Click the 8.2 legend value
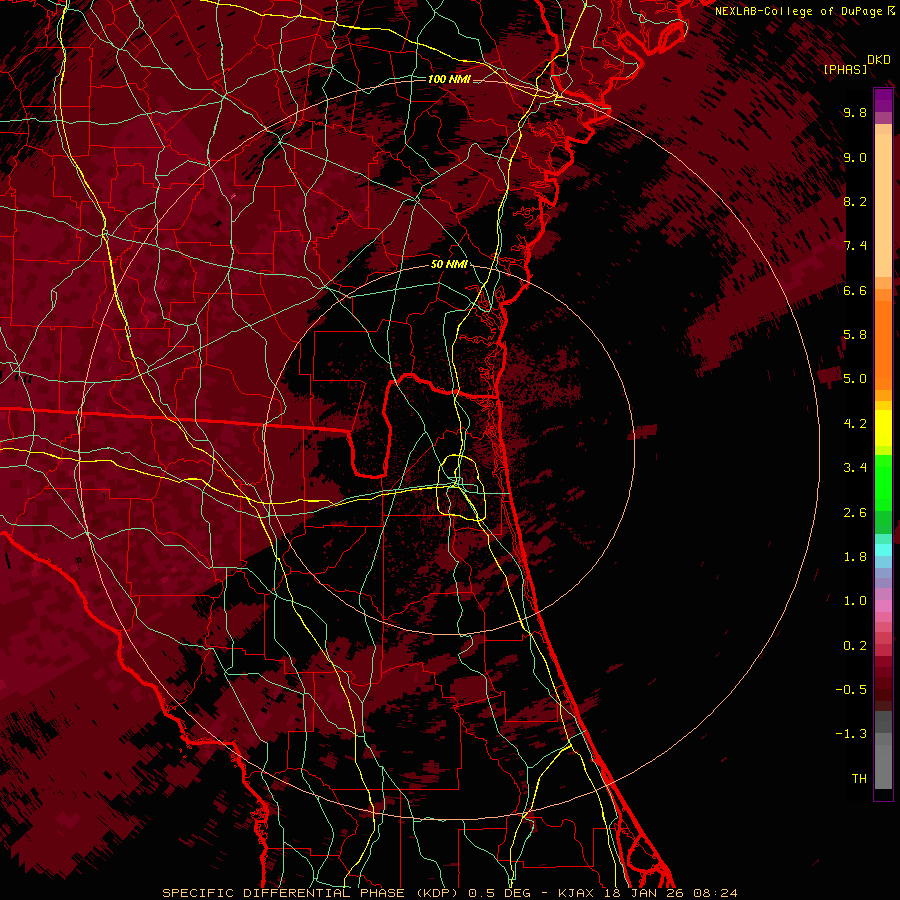 click(855, 201)
